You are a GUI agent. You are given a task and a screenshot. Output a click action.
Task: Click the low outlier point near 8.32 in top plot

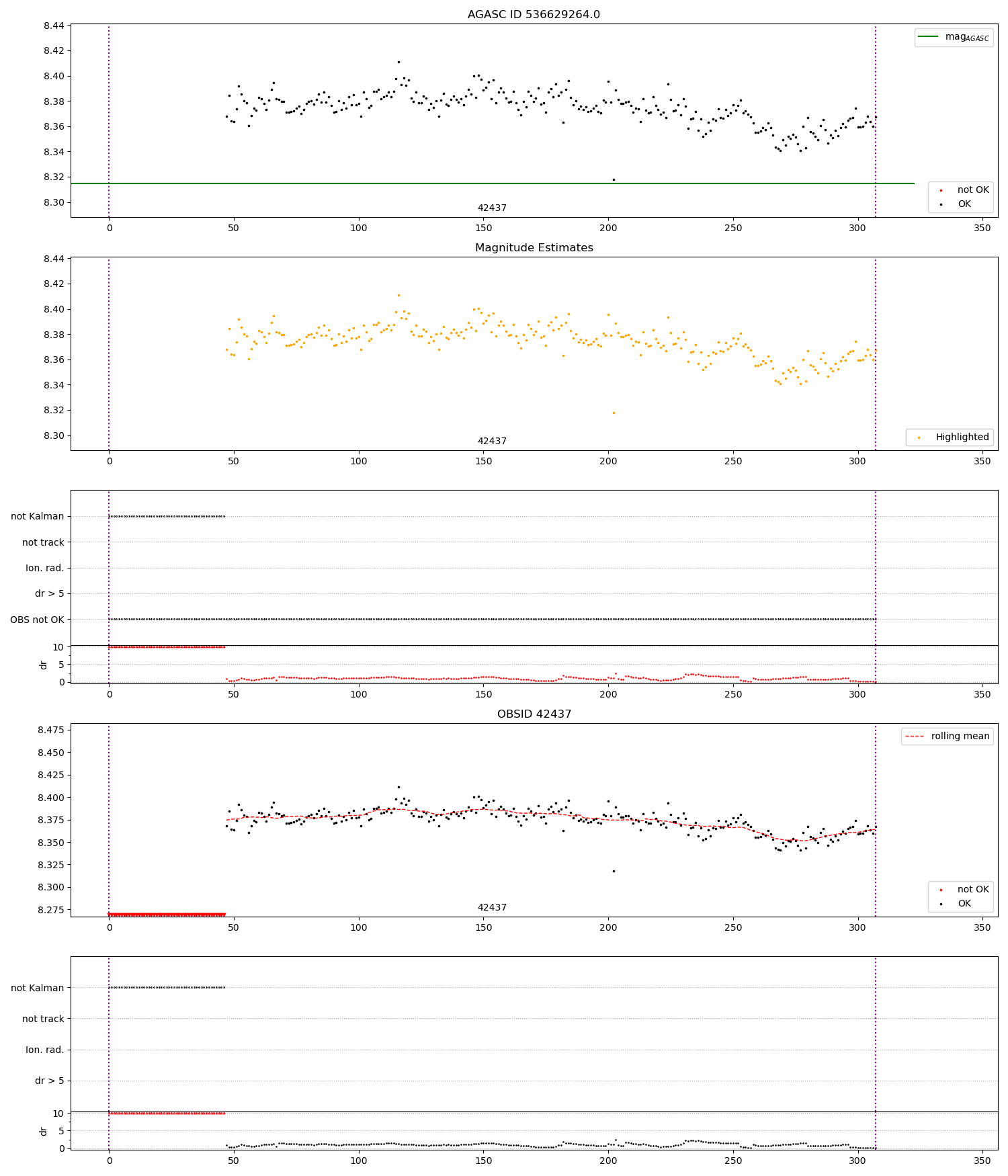click(614, 179)
